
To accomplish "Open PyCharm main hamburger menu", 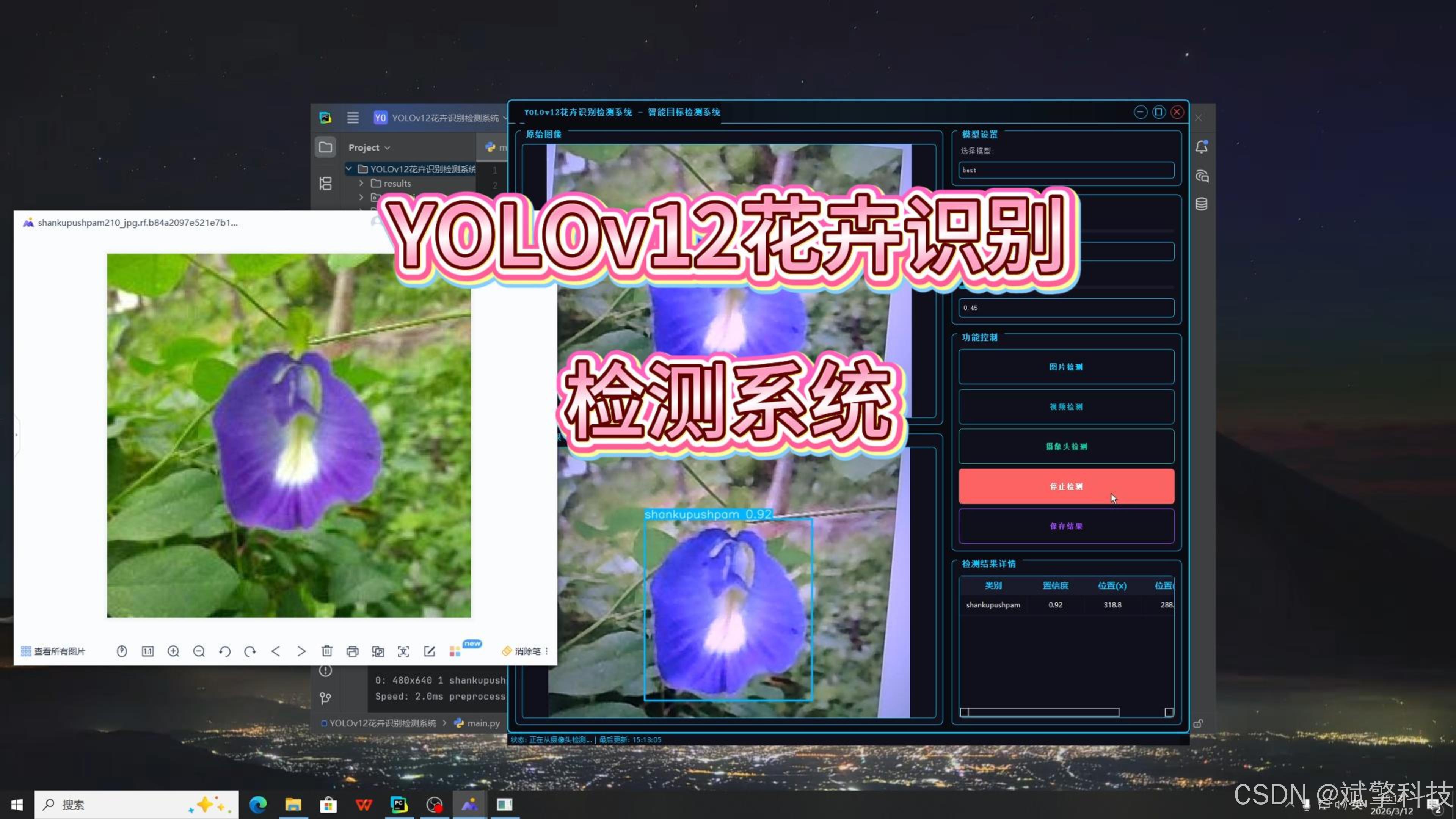I will coord(353,118).
